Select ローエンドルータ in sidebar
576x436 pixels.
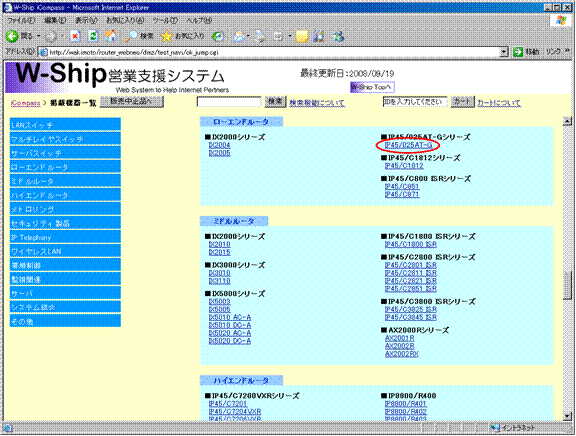(x=65, y=167)
